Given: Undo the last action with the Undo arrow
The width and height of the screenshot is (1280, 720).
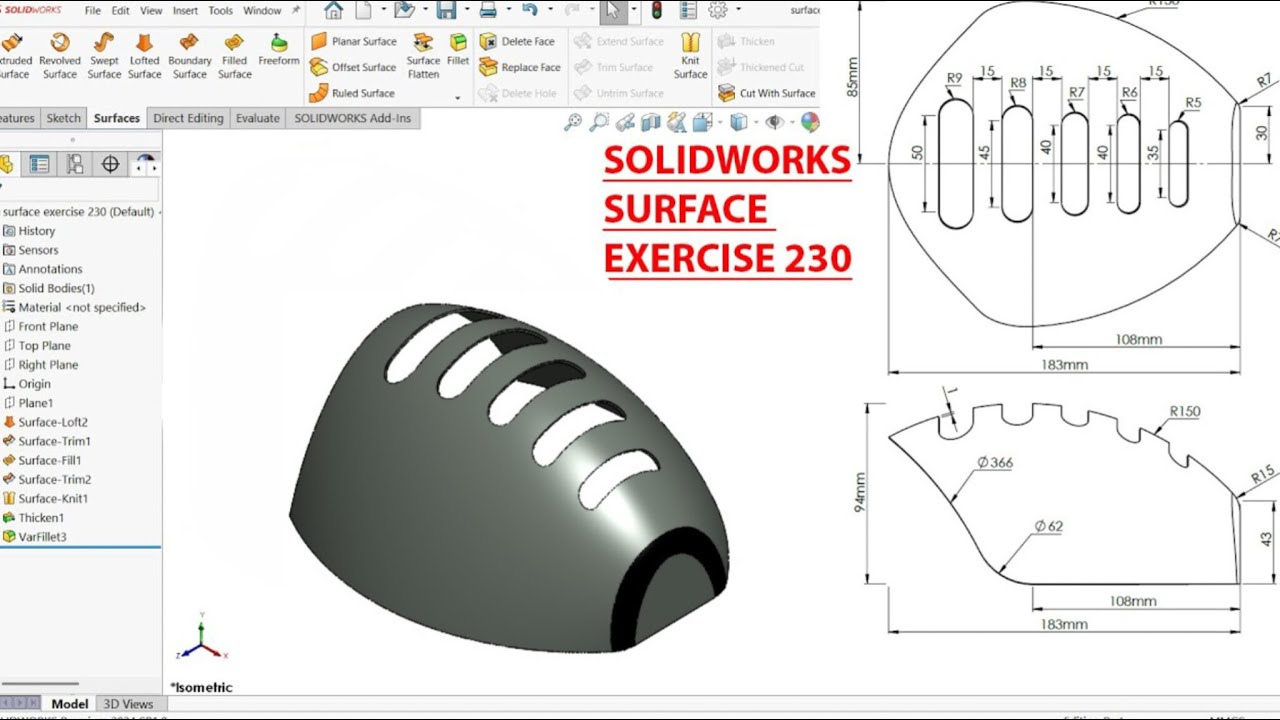Looking at the screenshot, I should coord(530,11).
